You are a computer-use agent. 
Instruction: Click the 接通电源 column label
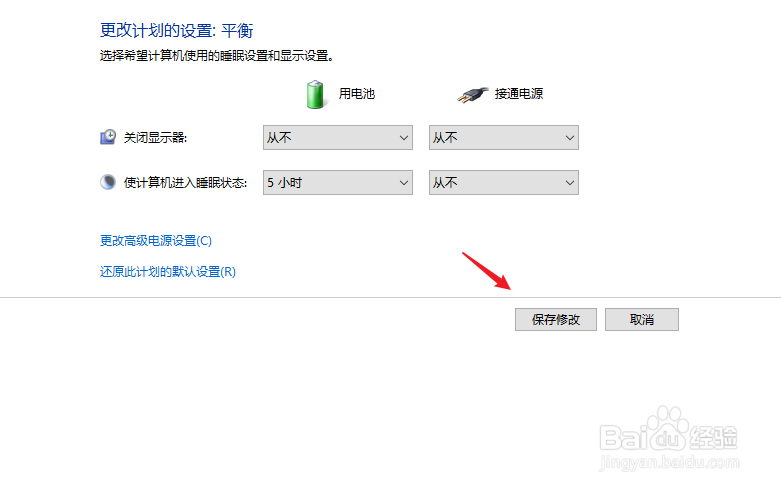[519, 94]
